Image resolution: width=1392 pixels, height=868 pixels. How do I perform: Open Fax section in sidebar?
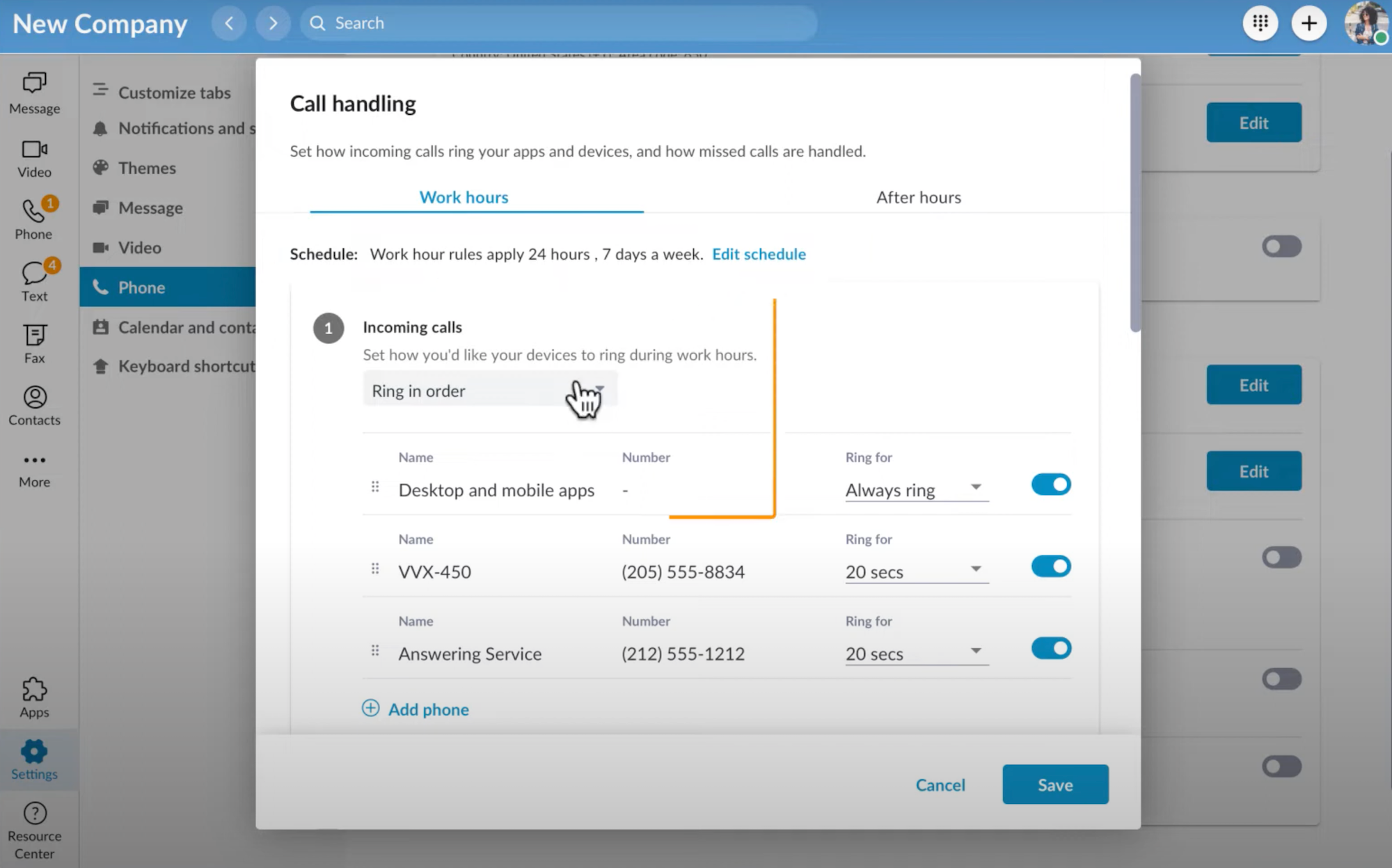33,344
